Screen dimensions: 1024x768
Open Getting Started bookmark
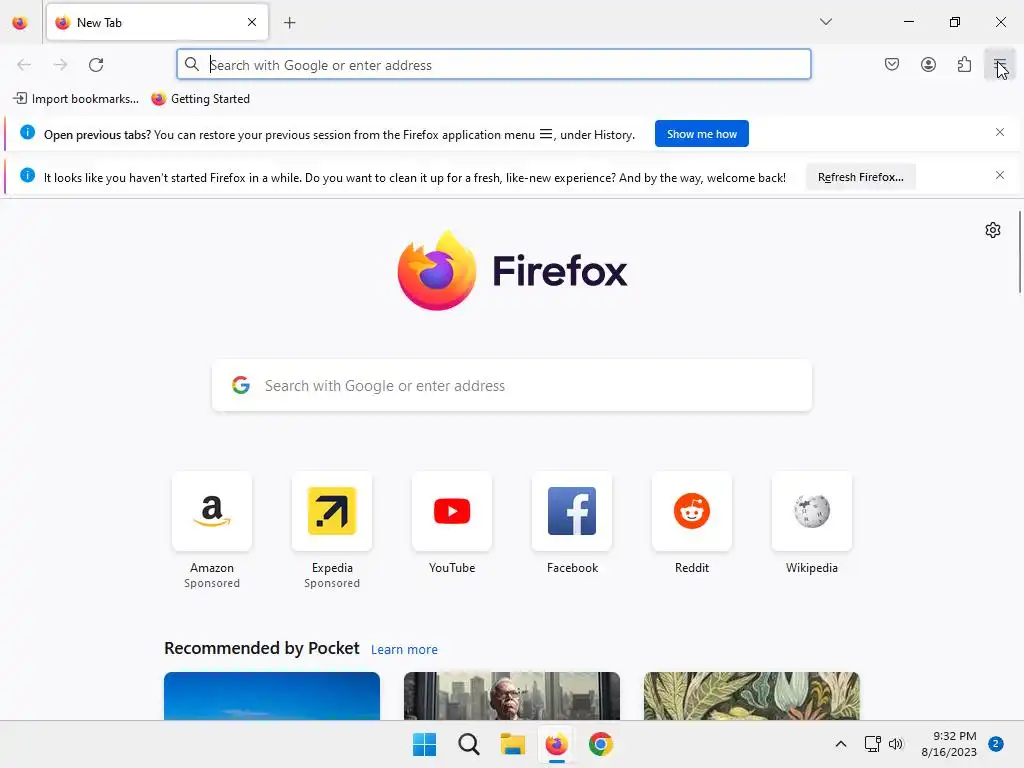200,99
